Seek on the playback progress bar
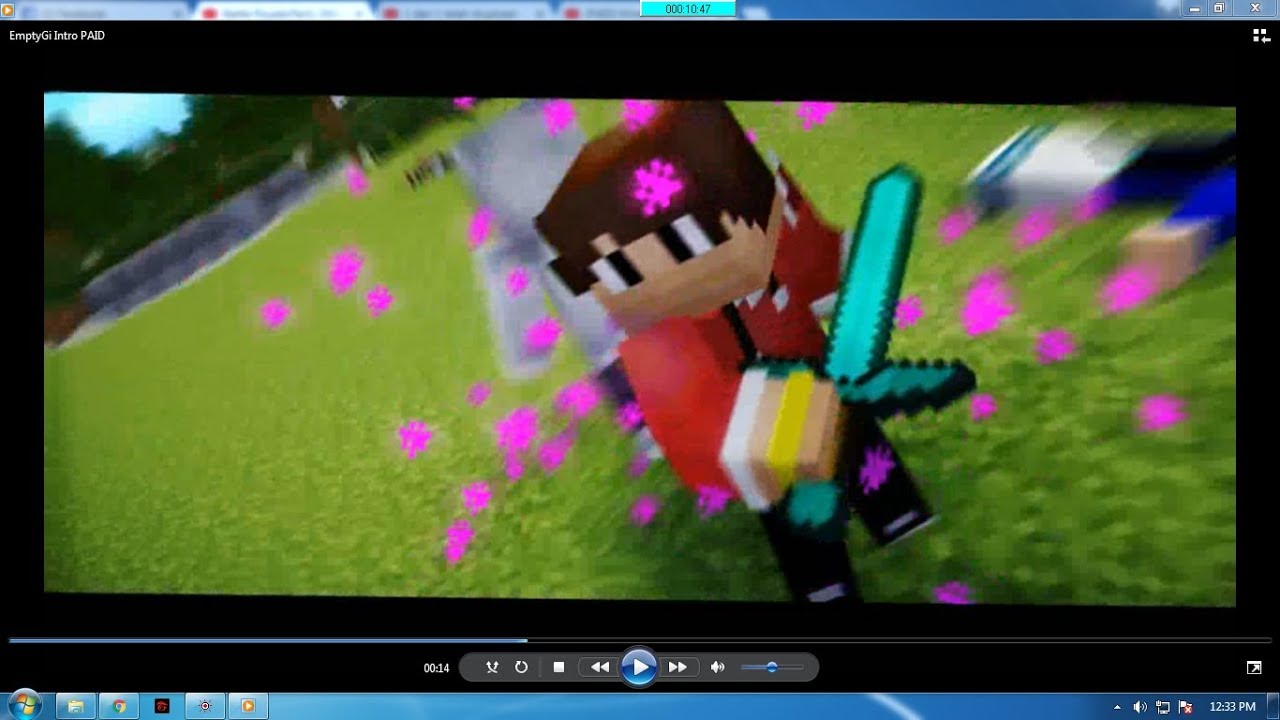The height and width of the screenshot is (720, 1280). coord(640,640)
